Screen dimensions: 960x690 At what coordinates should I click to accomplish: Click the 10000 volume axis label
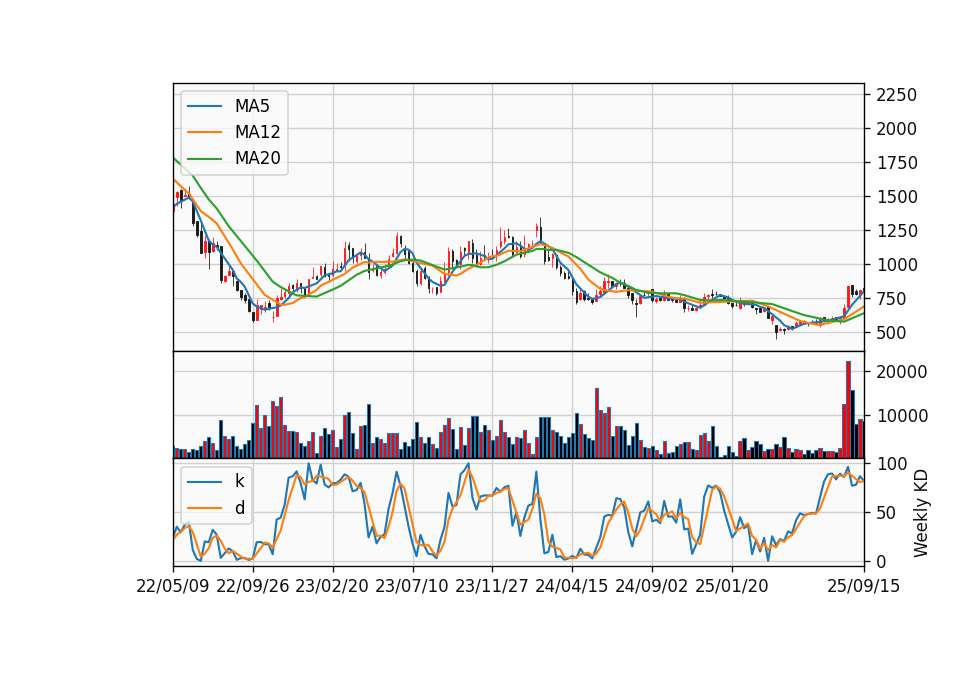click(902, 416)
